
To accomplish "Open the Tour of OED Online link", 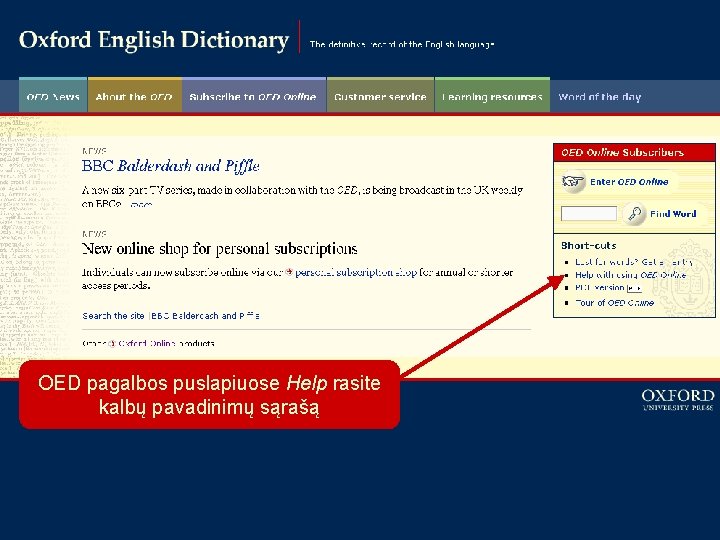I will pos(614,303).
